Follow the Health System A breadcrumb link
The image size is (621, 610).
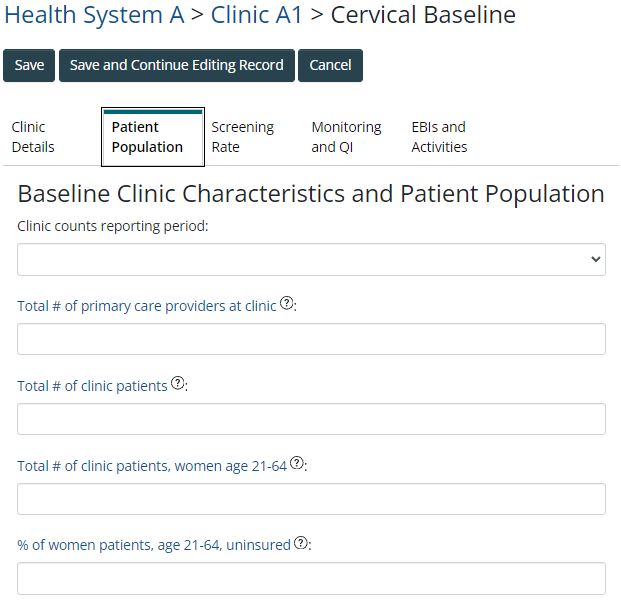(94, 15)
